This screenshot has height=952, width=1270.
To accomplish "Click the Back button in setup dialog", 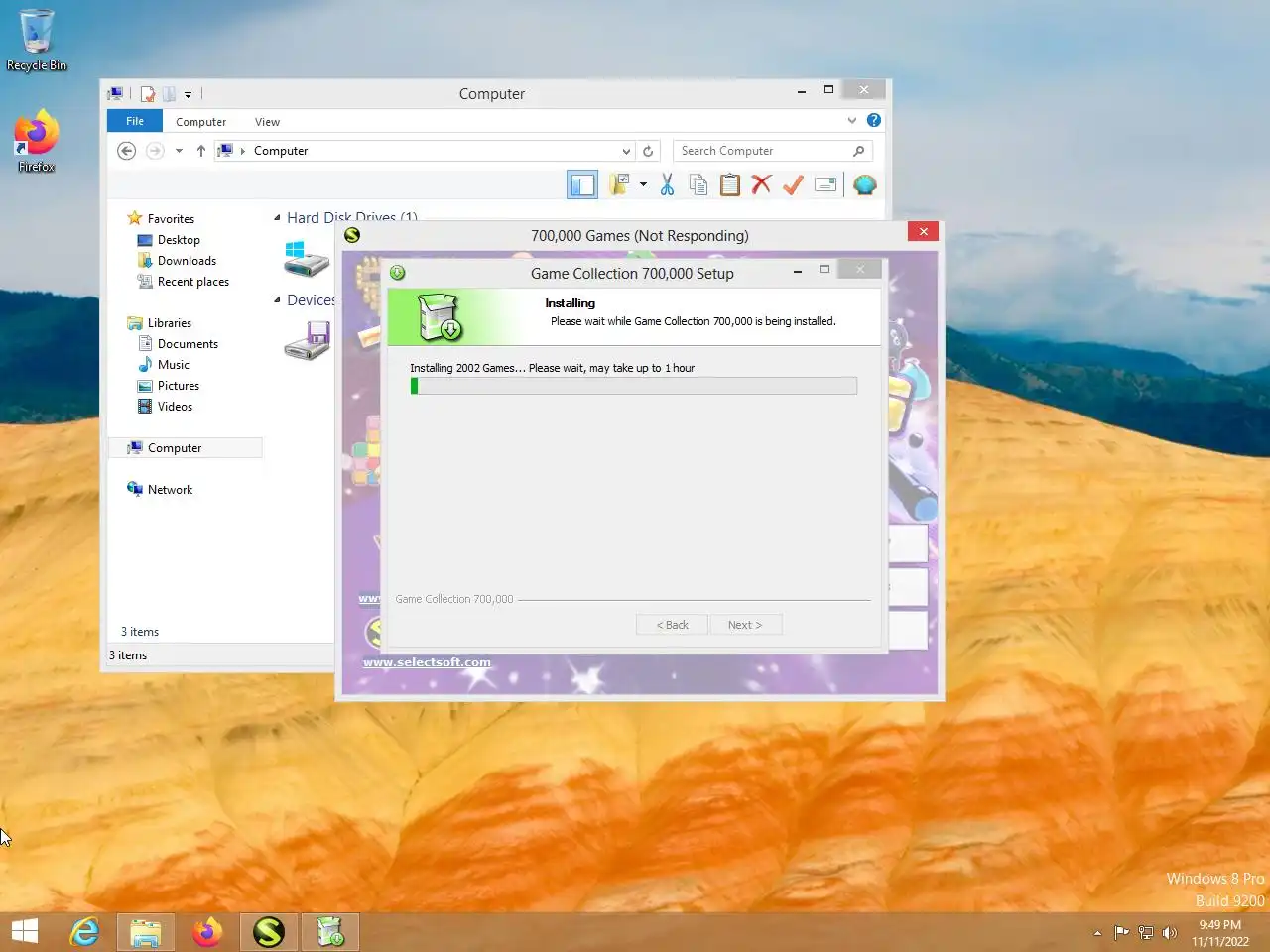I will [672, 625].
